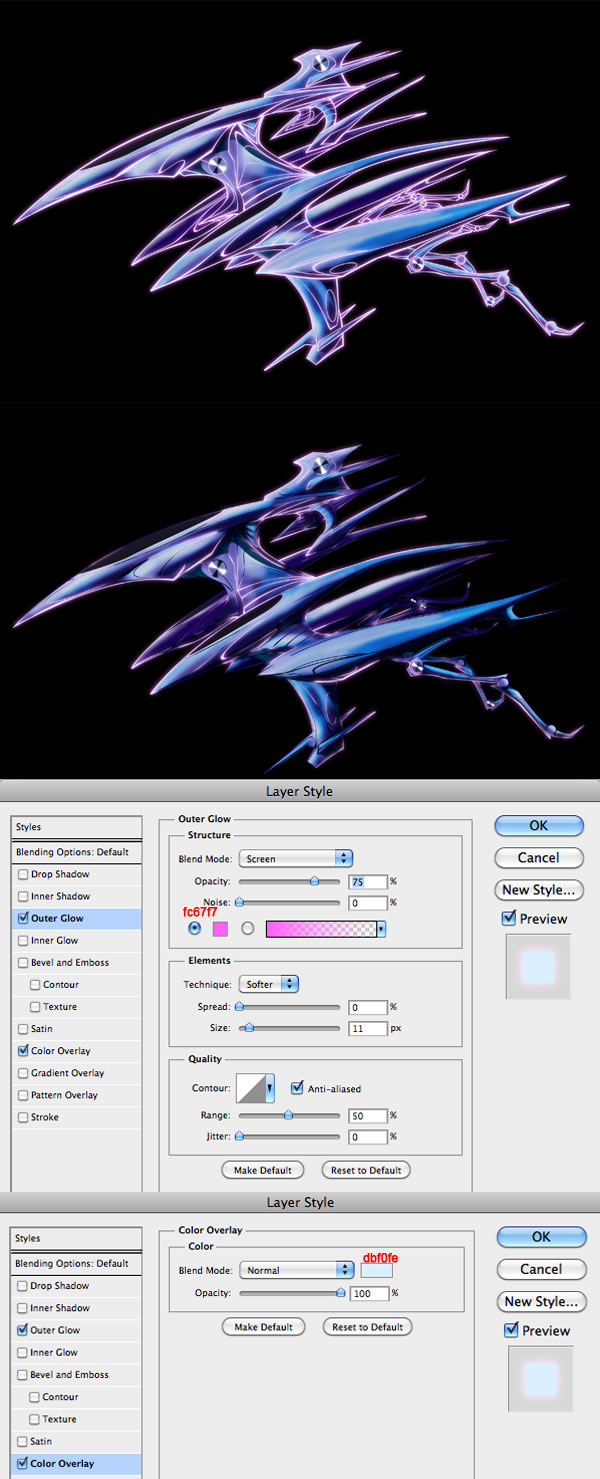Click the pink fc67f7 glow color swatch
This screenshot has width=600, height=1479.
click(x=220, y=929)
